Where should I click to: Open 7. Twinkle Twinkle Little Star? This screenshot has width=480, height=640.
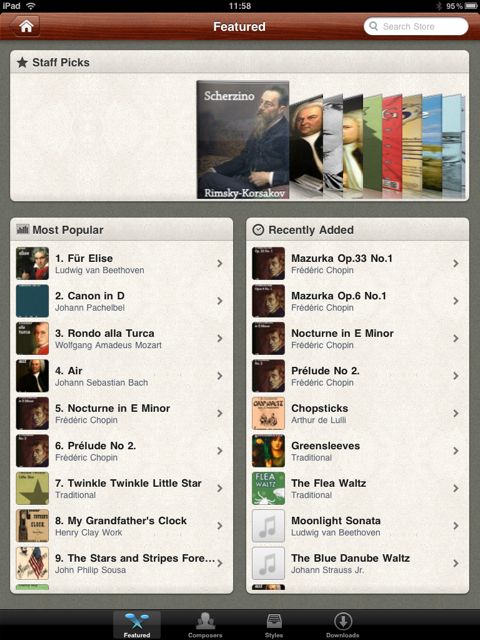point(122,488)
